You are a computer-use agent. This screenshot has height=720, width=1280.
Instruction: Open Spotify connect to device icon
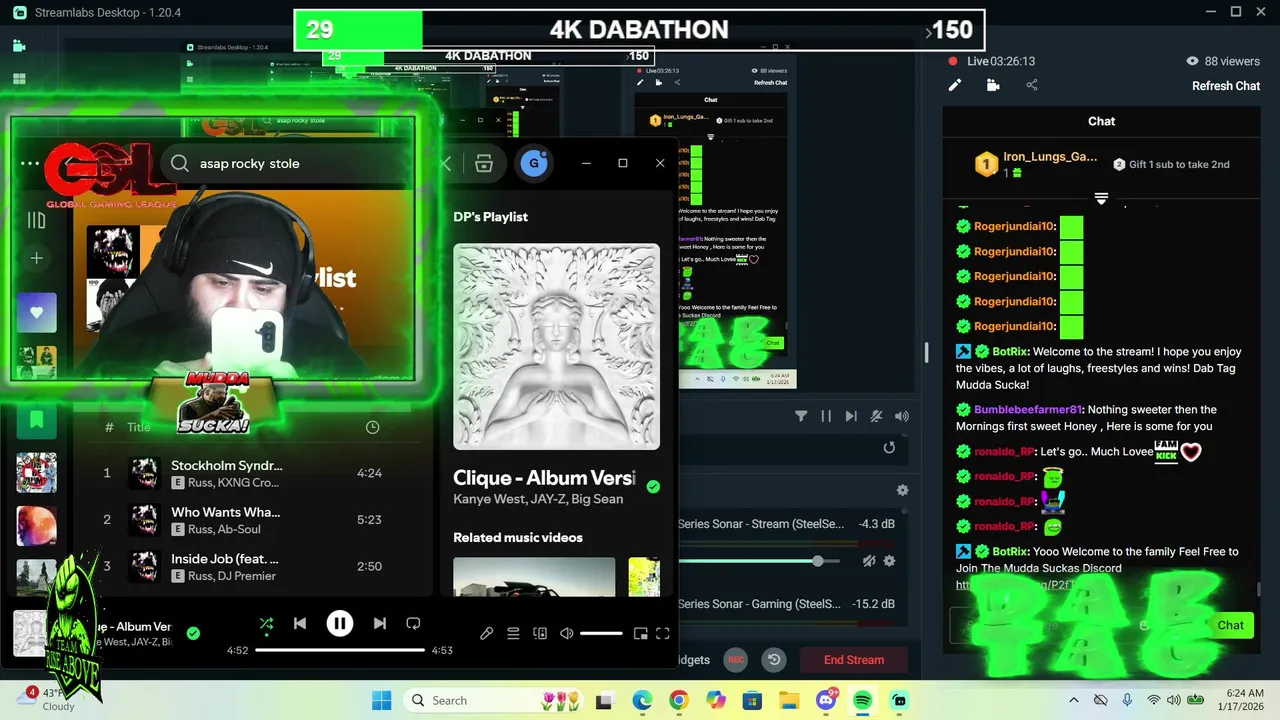tap(540, 633)
